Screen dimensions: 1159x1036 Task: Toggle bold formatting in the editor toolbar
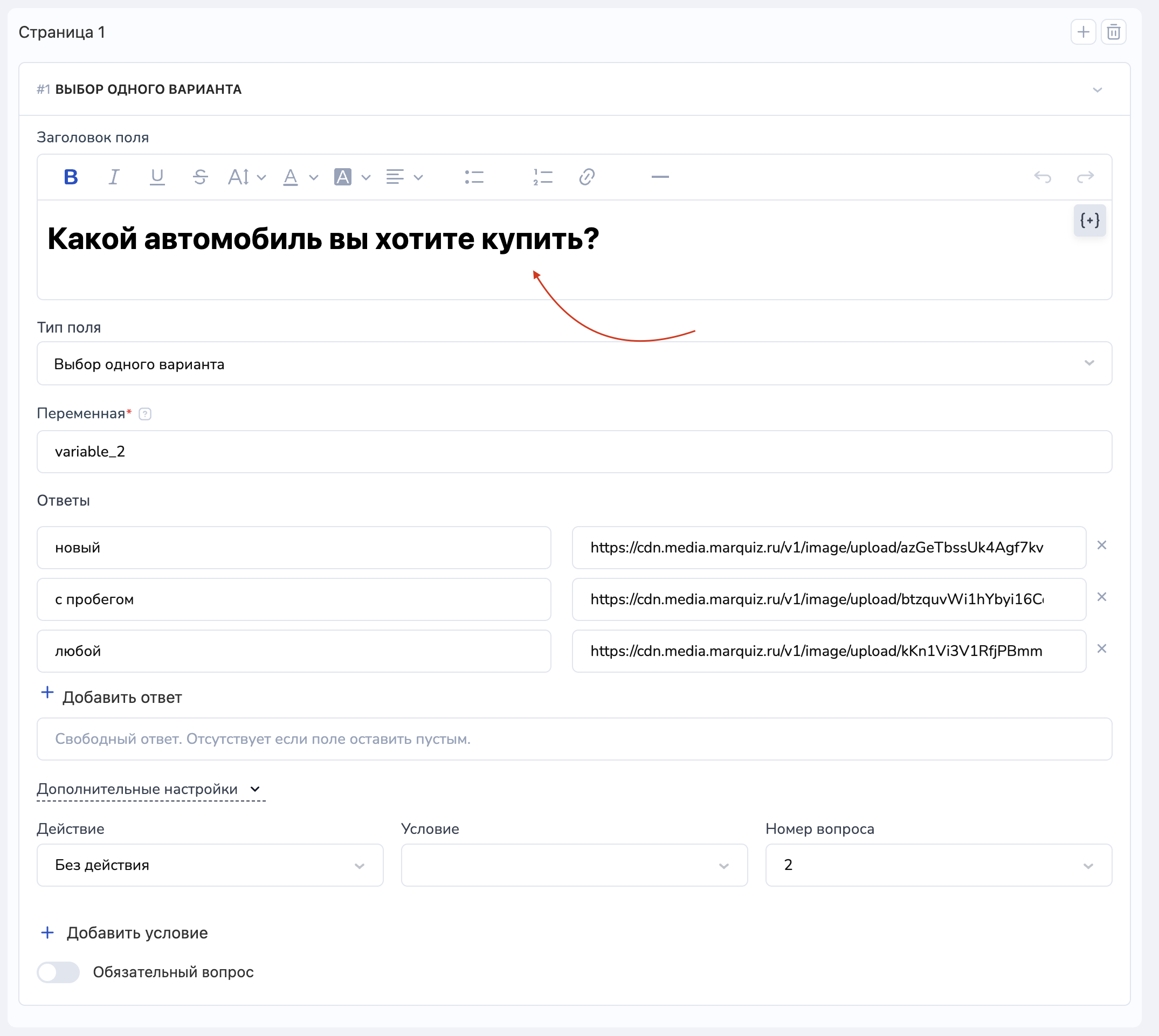pos(71,177)
